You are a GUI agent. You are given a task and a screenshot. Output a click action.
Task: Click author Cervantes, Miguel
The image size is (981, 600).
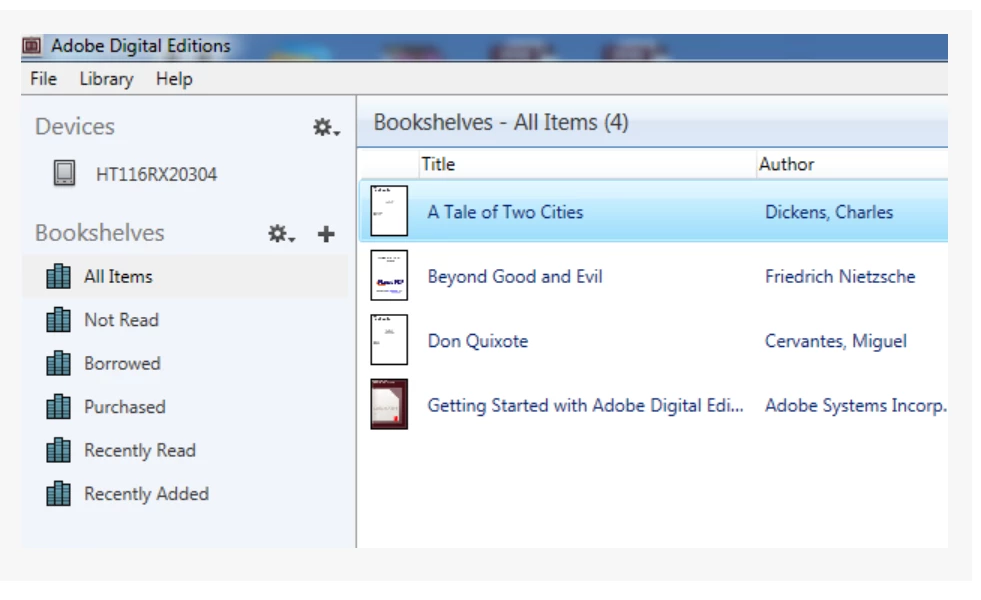(835, 341)
